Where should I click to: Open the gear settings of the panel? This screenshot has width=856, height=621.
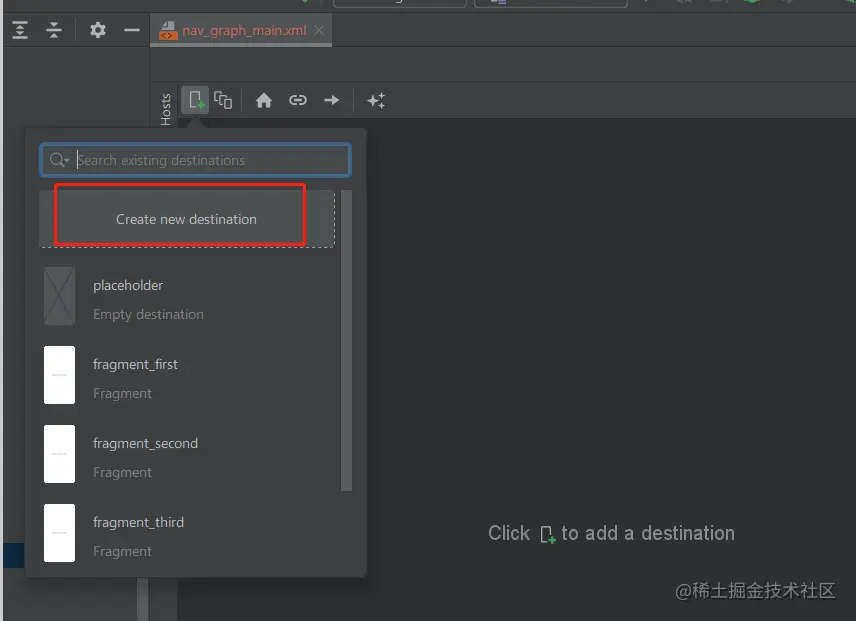98,29
